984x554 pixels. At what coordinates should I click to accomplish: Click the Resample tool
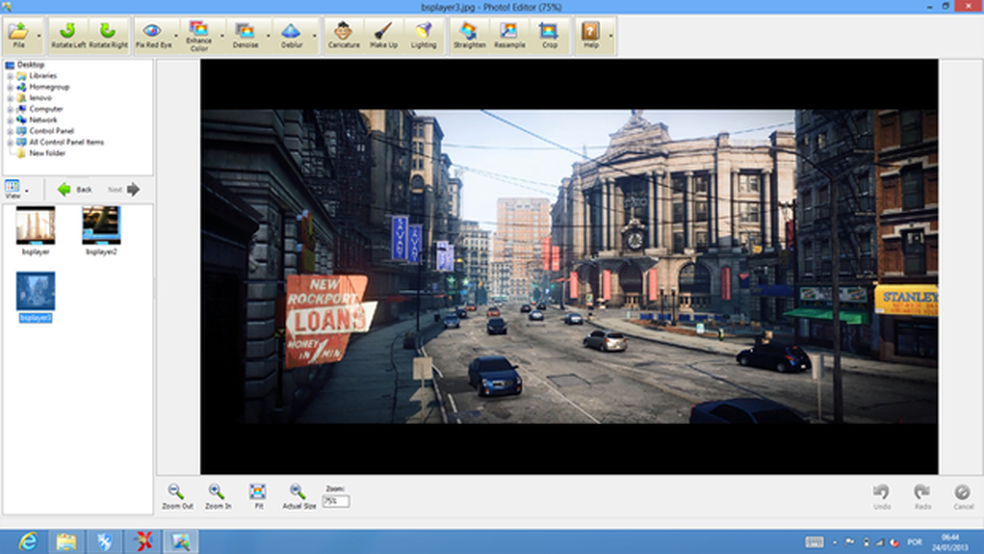[x=509, y=35]
